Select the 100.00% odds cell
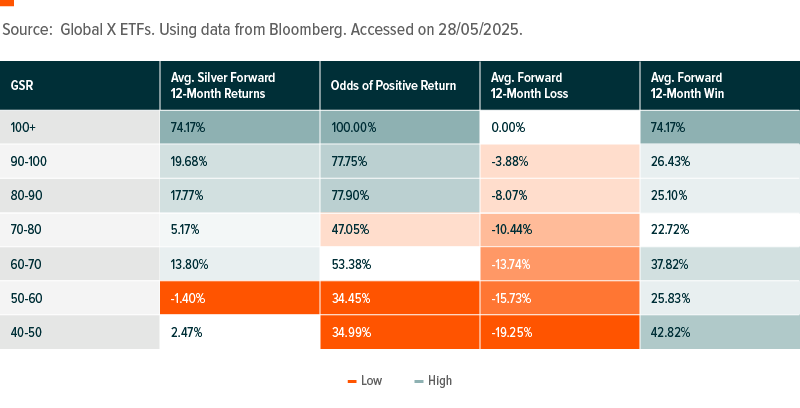The width and height of the screenshot is (800, 408). [355, 128]
